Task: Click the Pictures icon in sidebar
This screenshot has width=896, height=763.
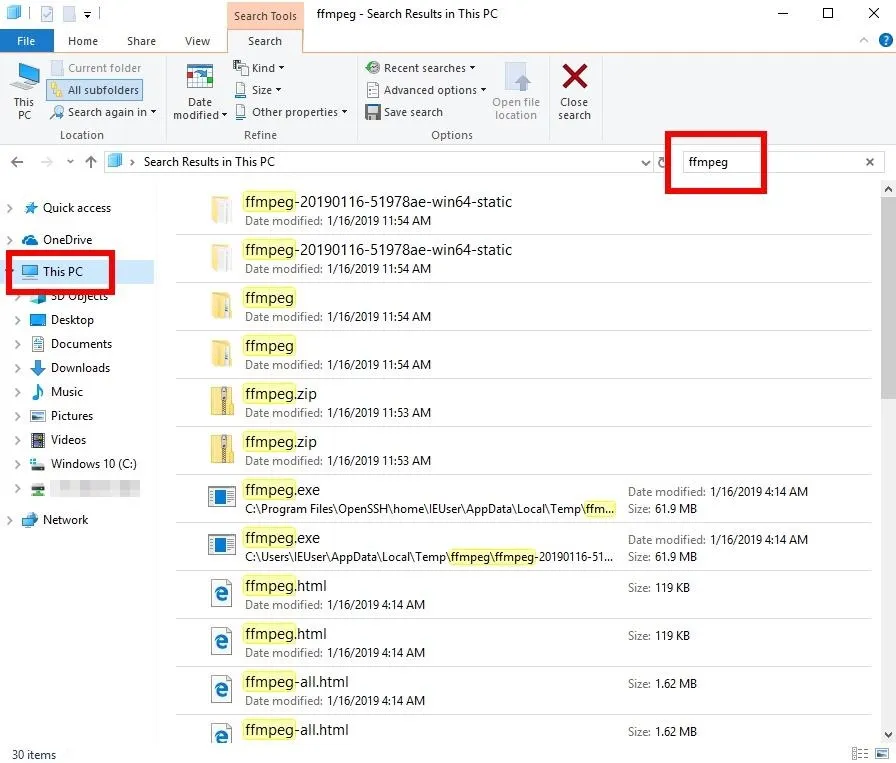Action: coord(38,416)
